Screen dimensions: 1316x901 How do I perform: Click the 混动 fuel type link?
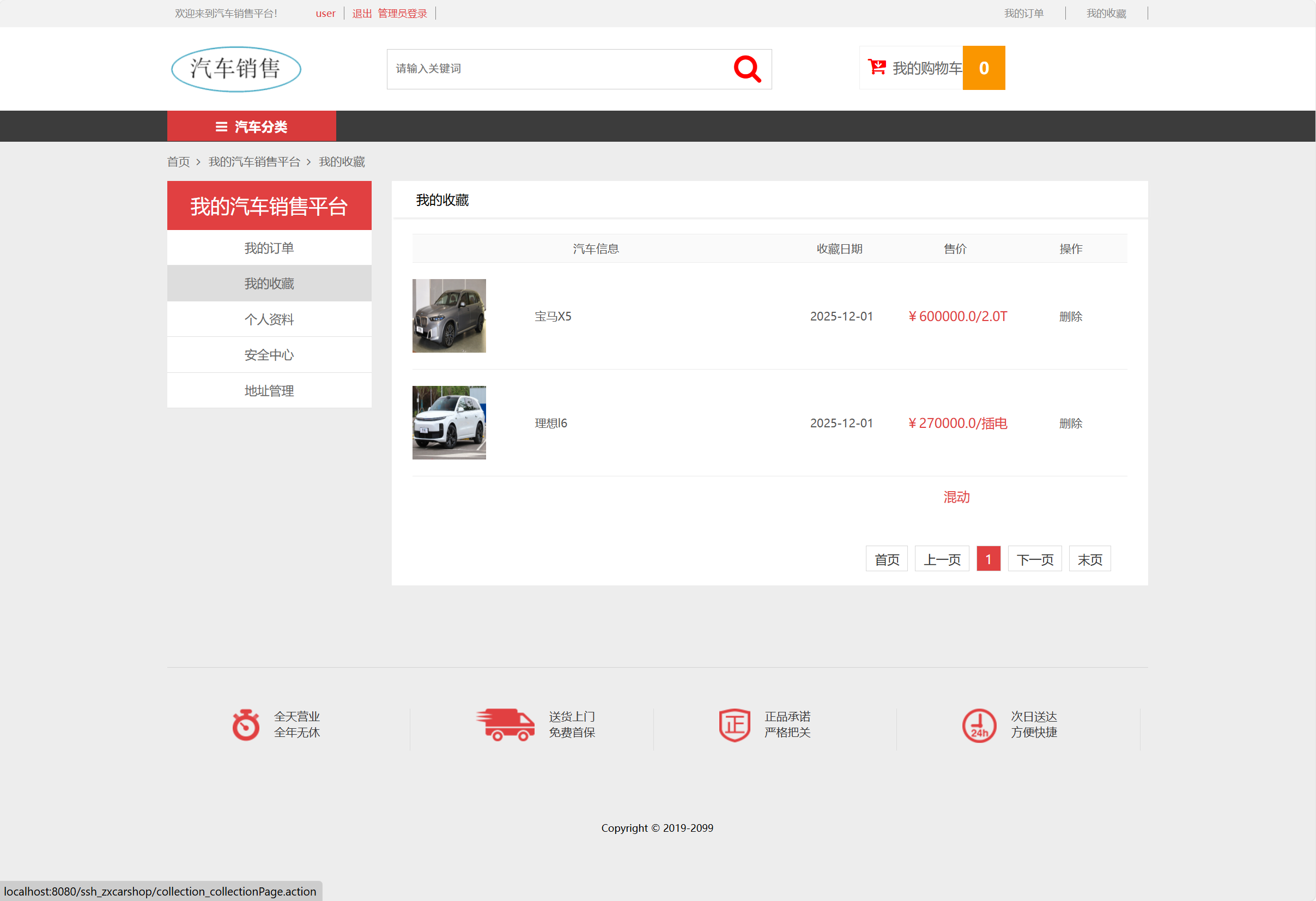coord(956,497)
